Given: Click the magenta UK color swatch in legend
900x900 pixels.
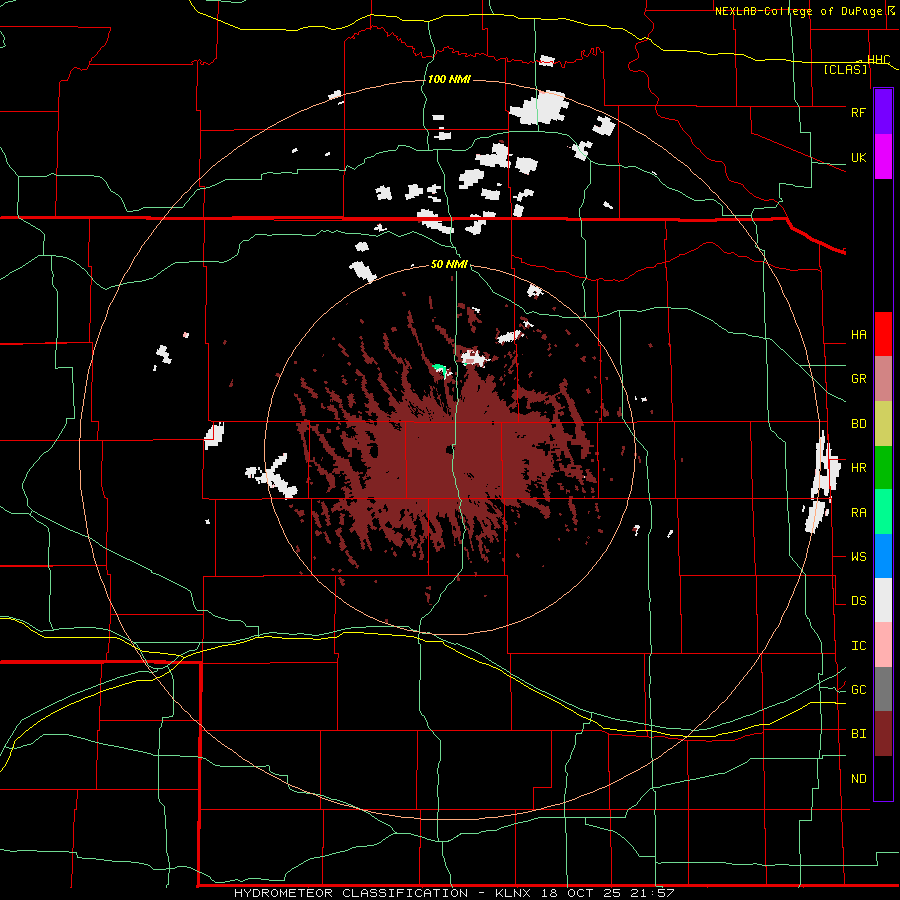Looking at the screenshot, I should point(883,157).
